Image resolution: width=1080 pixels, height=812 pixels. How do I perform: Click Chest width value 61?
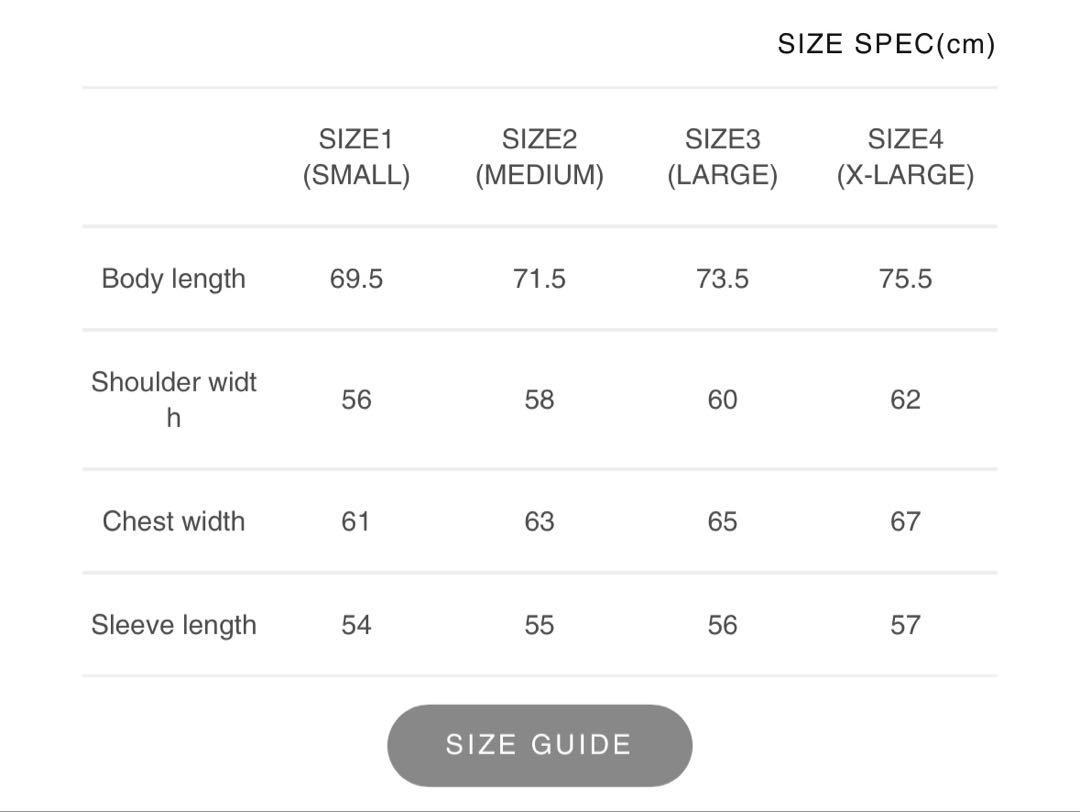tap(356, 521)
